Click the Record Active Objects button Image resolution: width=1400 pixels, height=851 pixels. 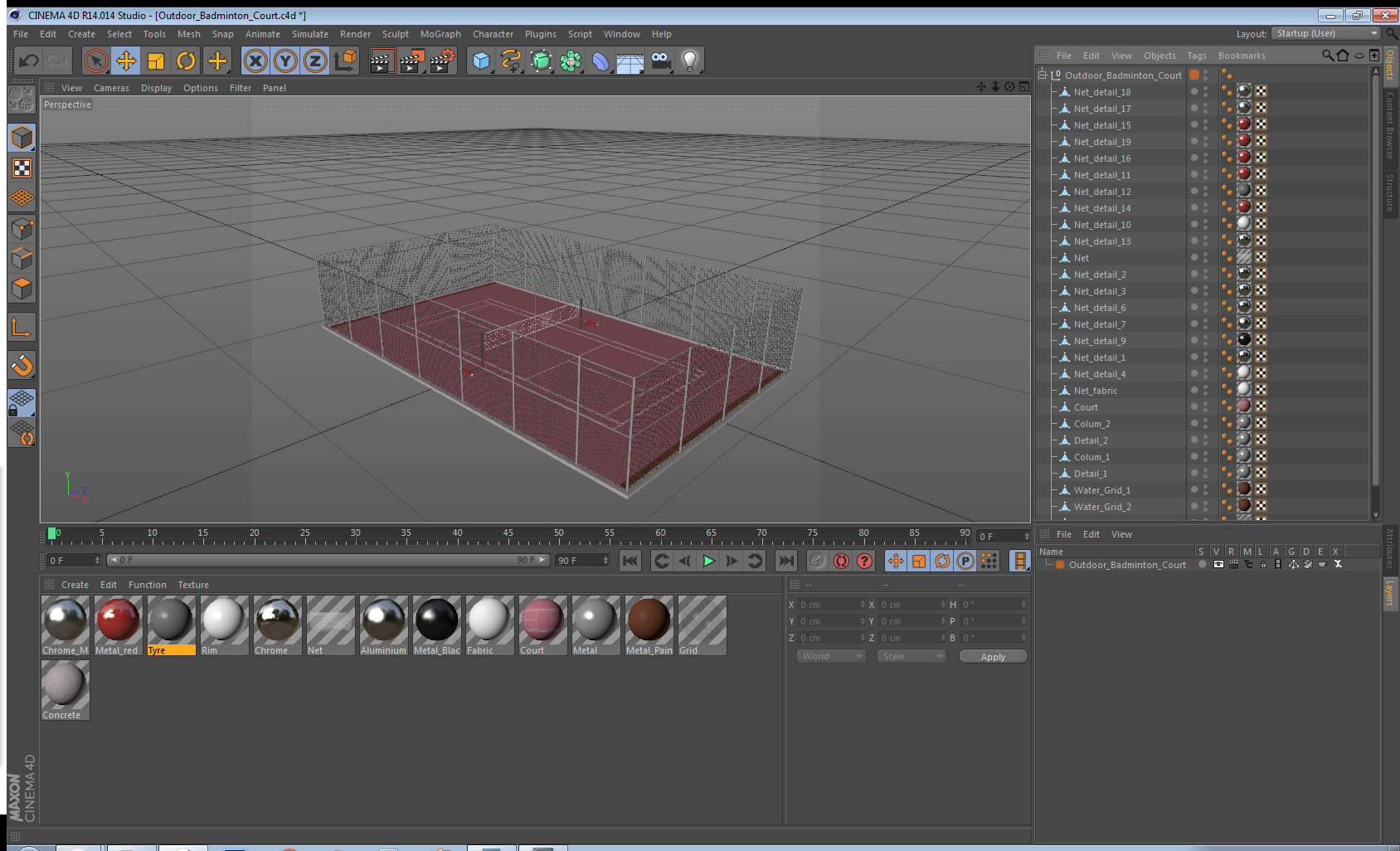point(818,561)
